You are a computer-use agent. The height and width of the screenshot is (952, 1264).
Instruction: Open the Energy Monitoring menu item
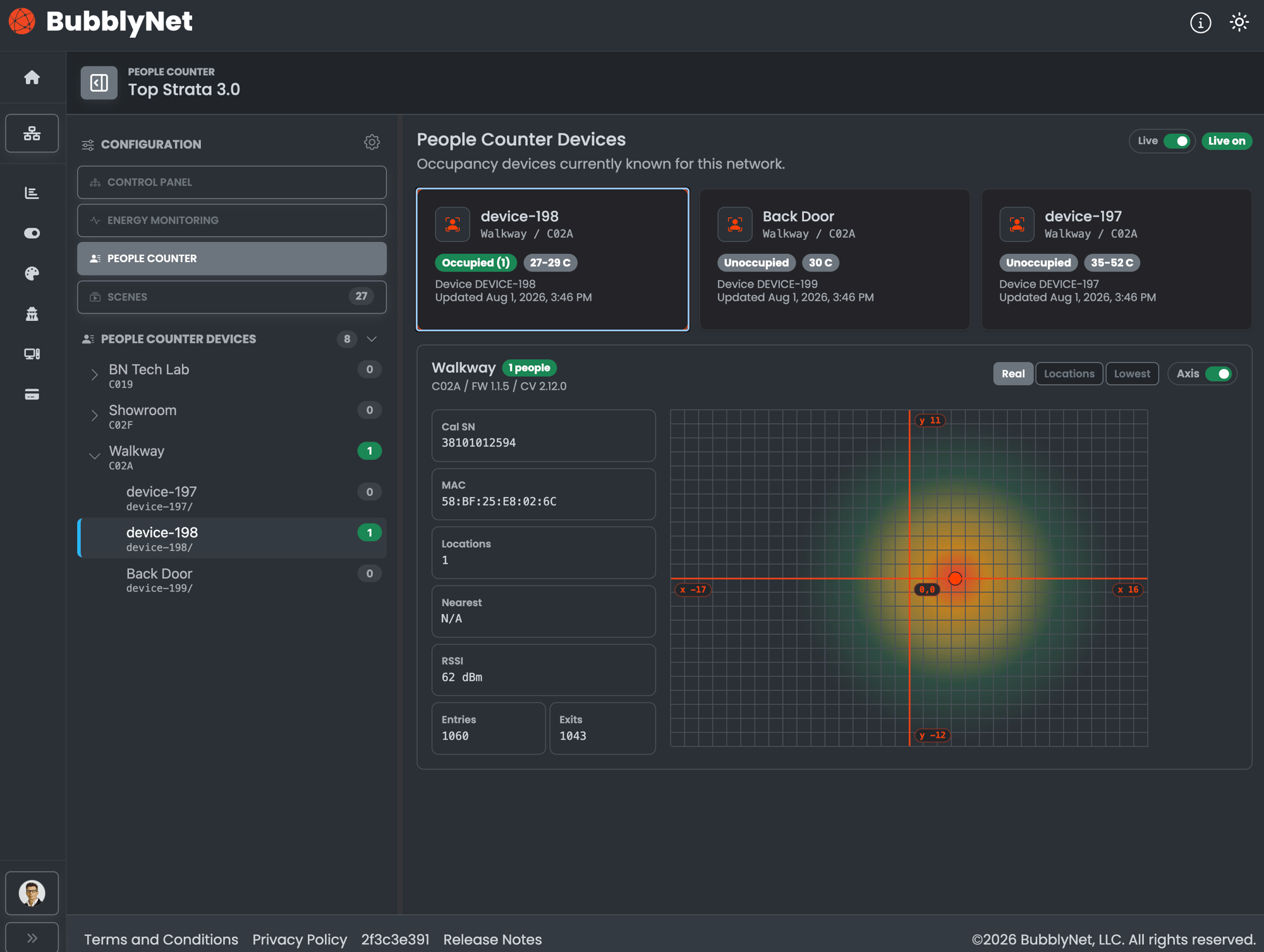pos(232,220)
